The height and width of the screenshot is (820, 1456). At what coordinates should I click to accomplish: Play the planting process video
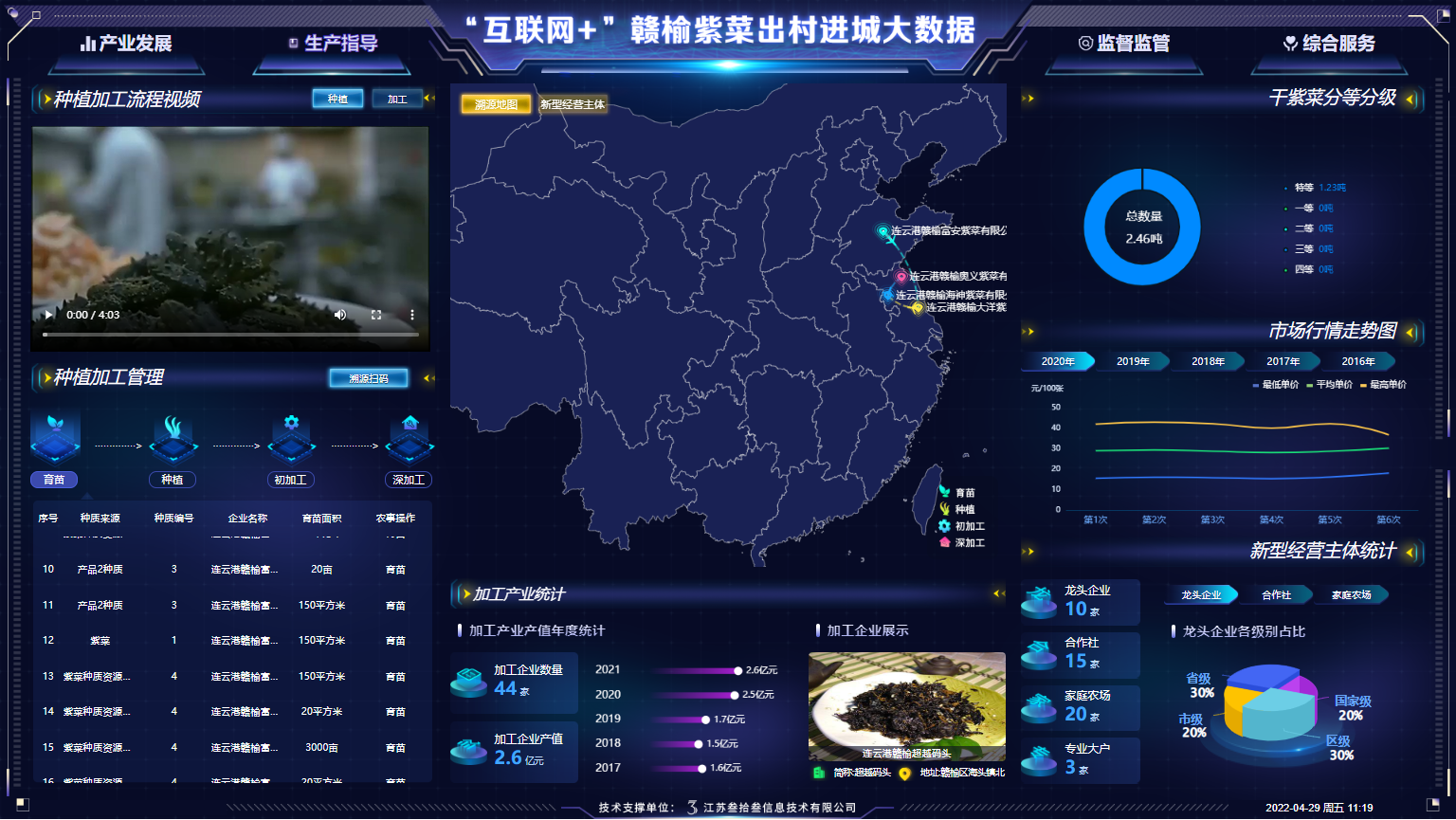click(48, 315)
